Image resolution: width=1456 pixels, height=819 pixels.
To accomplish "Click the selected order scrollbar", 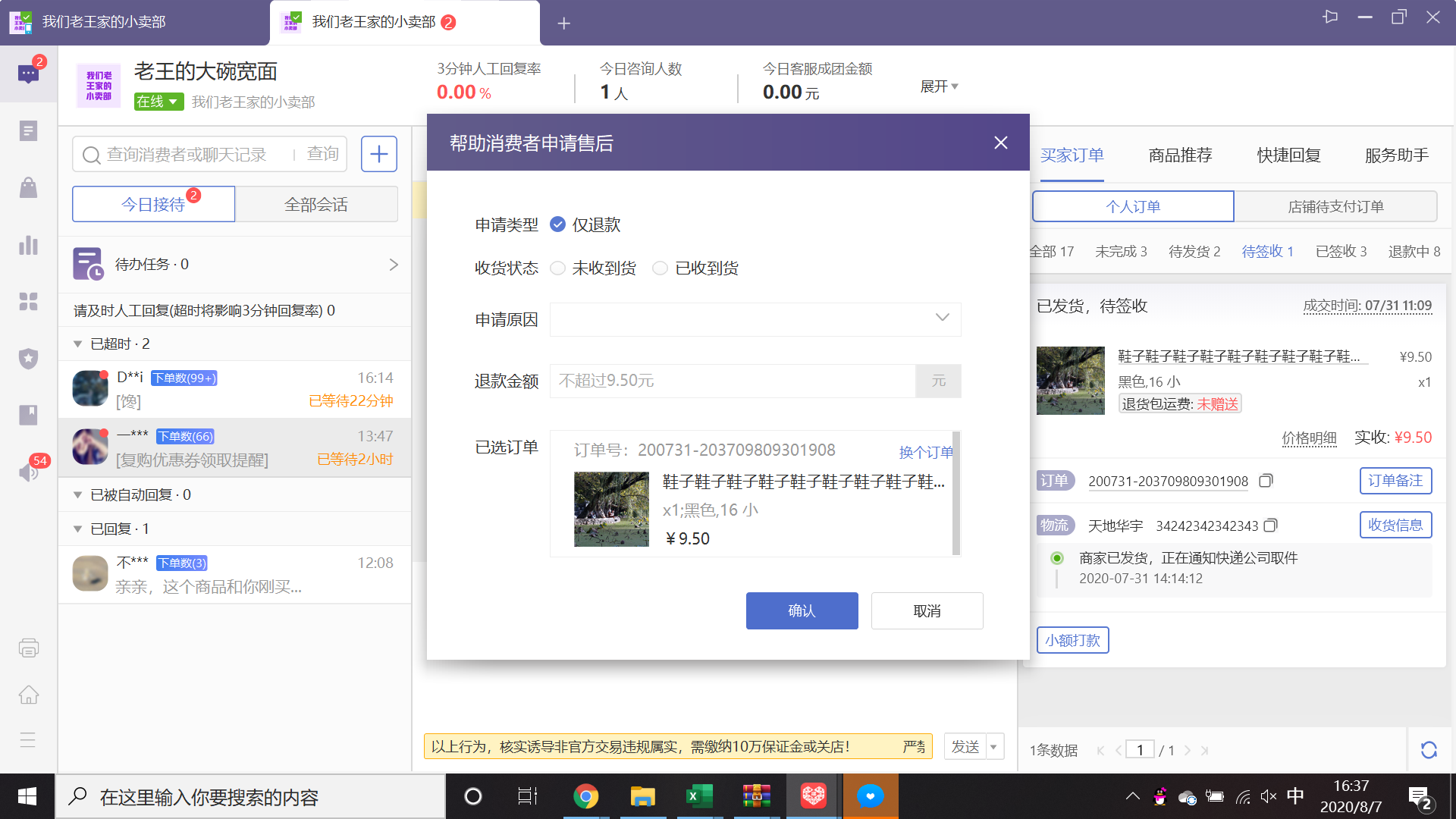I will pyautogui.click(x=955, y=493).
